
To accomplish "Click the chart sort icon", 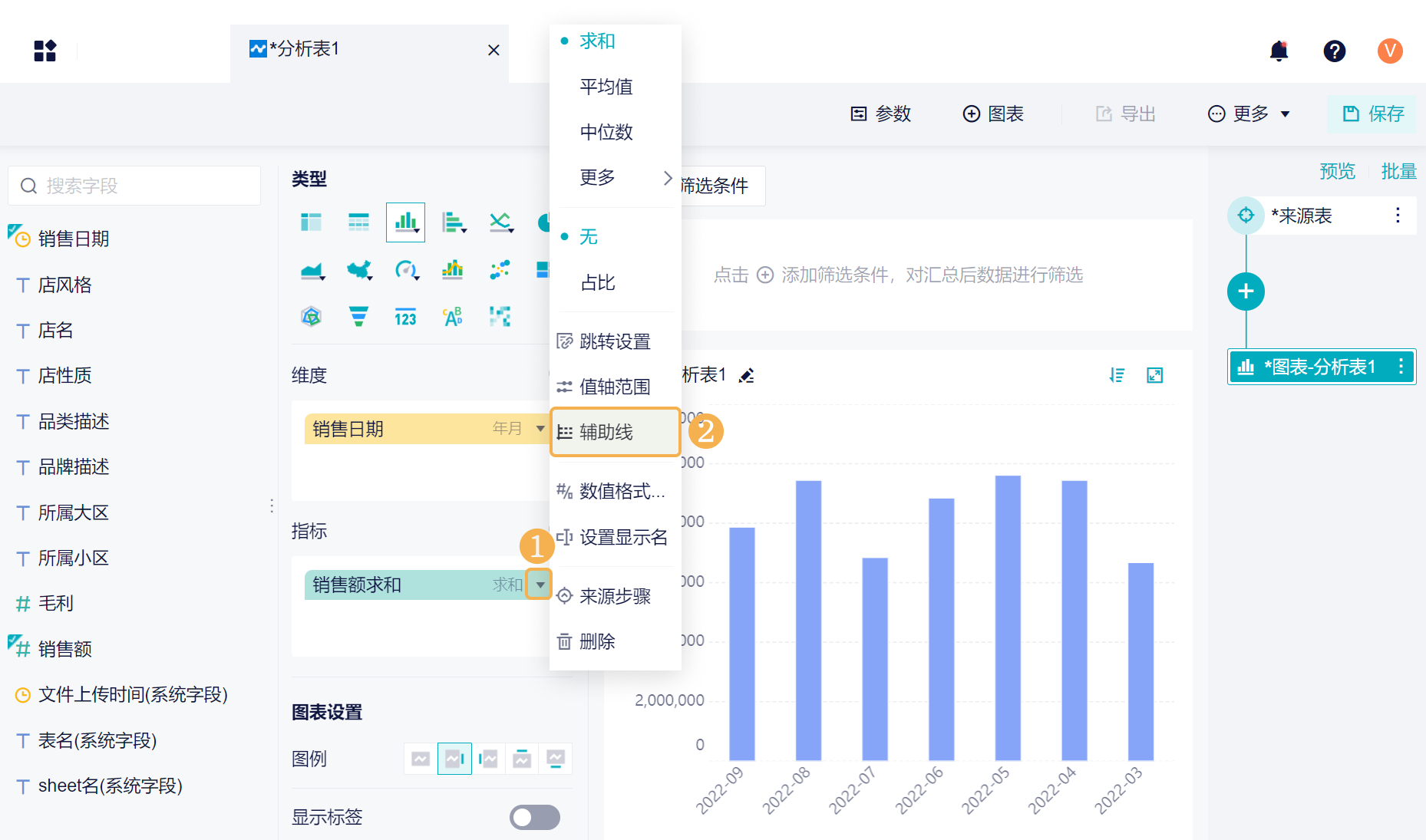I will tap(1117, 375).
